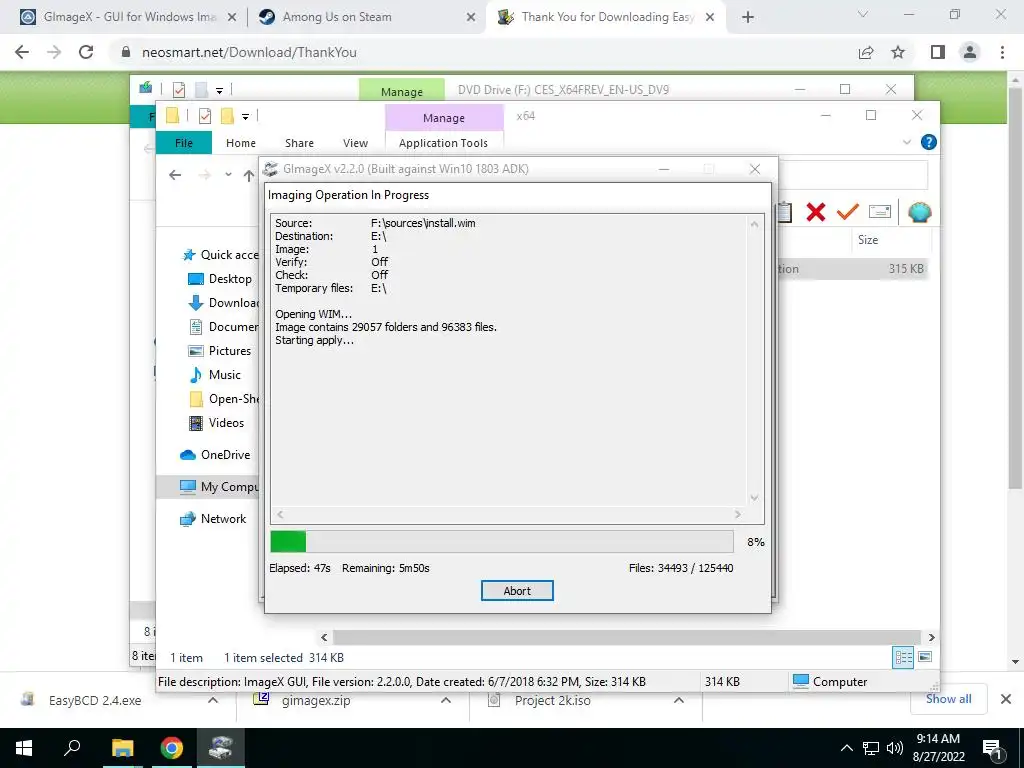Close the downloads bar
The height and width of the screenshot is (768, 1024).
click(1006, 699)
